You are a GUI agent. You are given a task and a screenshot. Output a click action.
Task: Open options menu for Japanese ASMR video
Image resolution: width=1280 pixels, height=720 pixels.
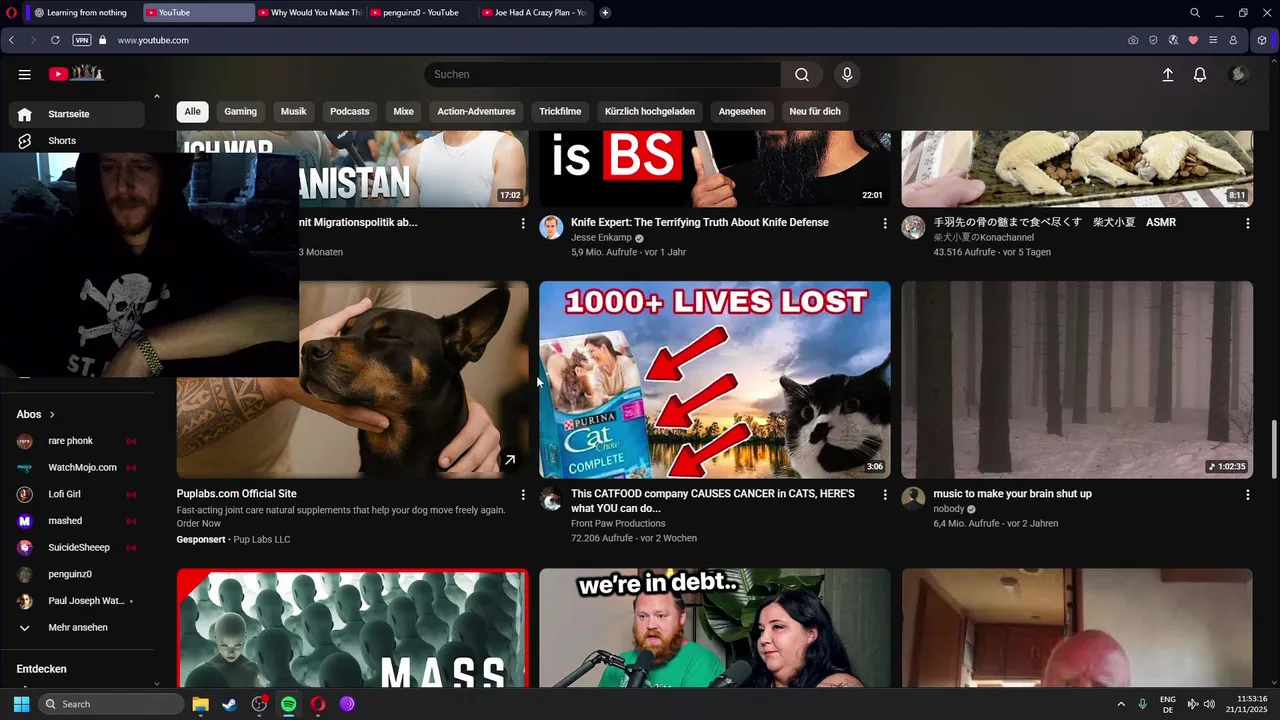point(1247,223)
